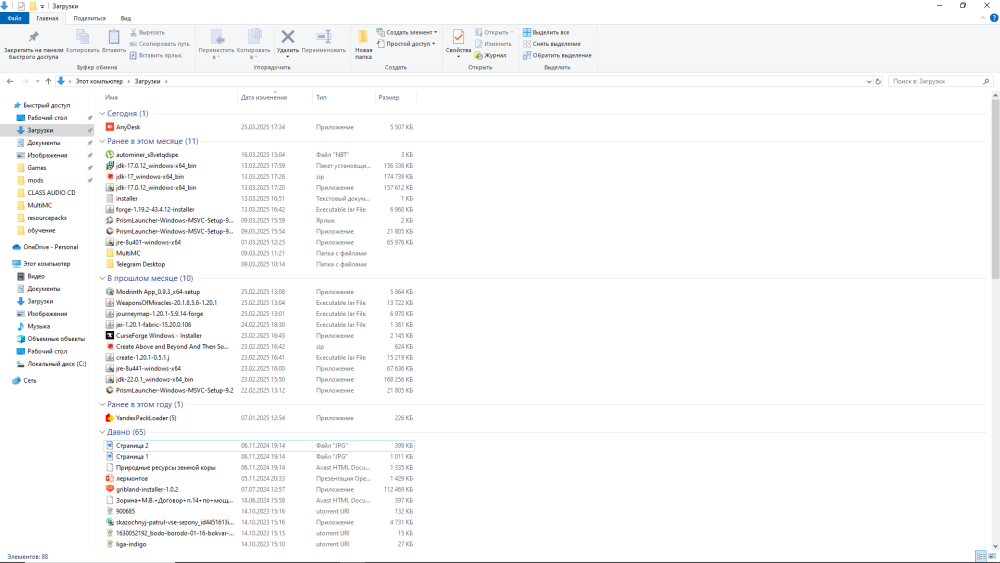
Task: Select the AnyDesk file icon
Action: 110,127
